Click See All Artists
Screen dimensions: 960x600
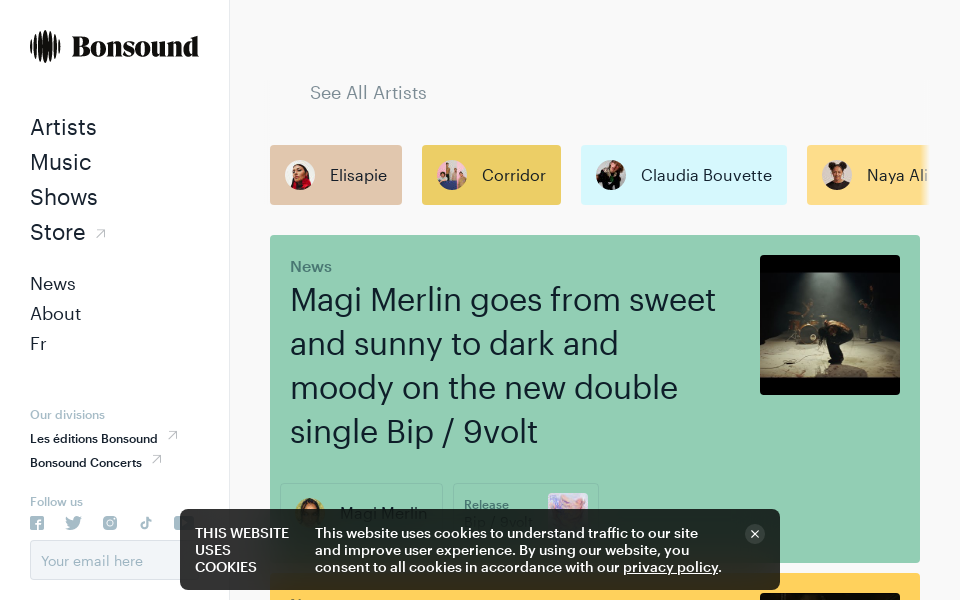pyautogui.click(x=368, y=92)
